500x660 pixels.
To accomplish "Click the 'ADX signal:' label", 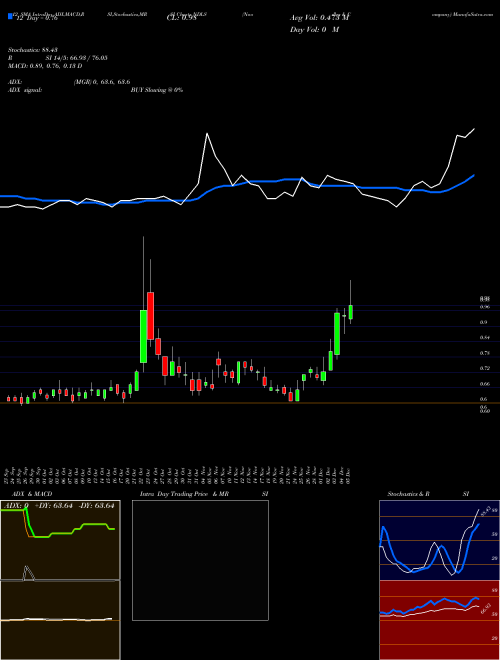I will (25, 90).
